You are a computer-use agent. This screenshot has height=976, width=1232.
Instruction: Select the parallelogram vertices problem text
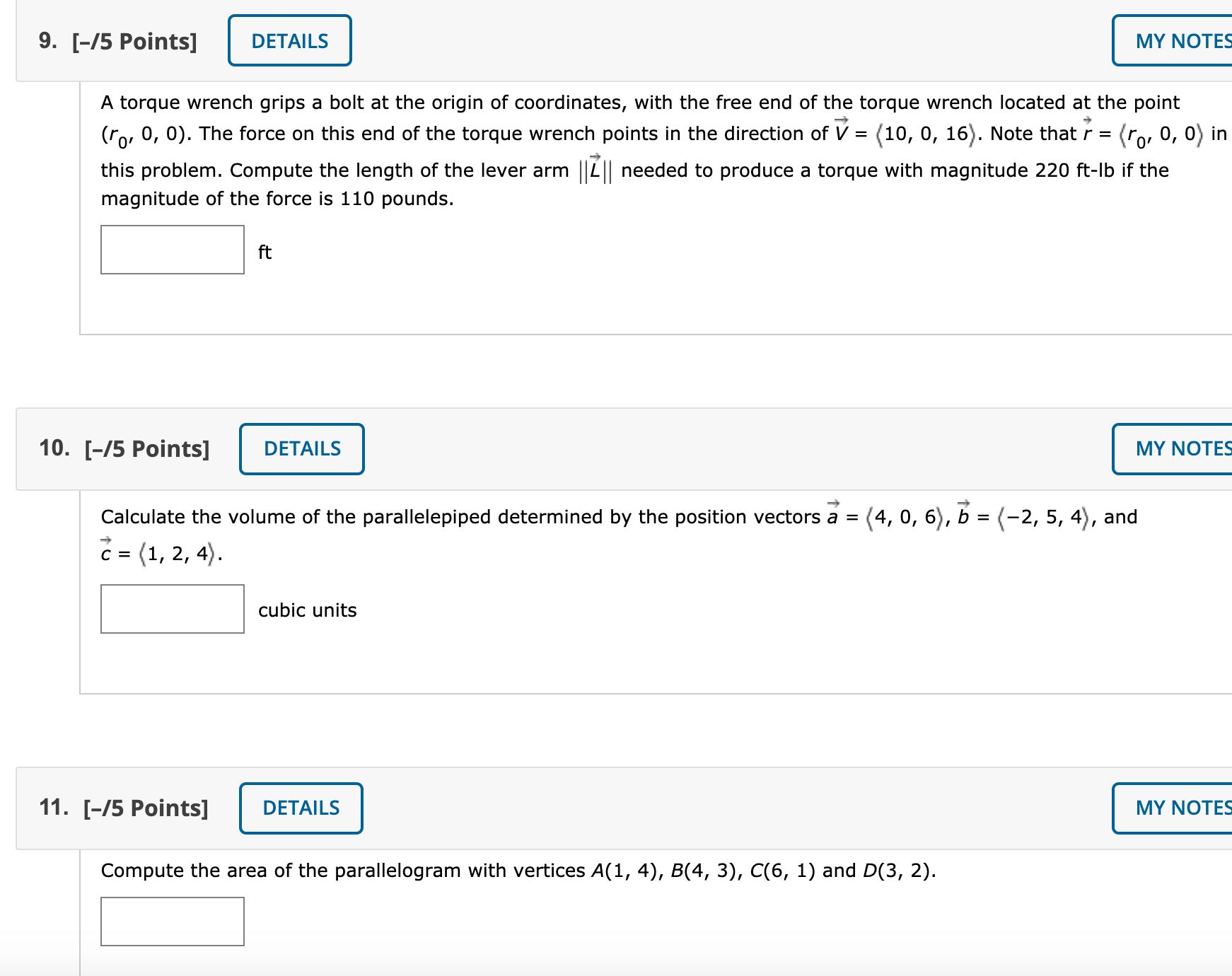516,870
